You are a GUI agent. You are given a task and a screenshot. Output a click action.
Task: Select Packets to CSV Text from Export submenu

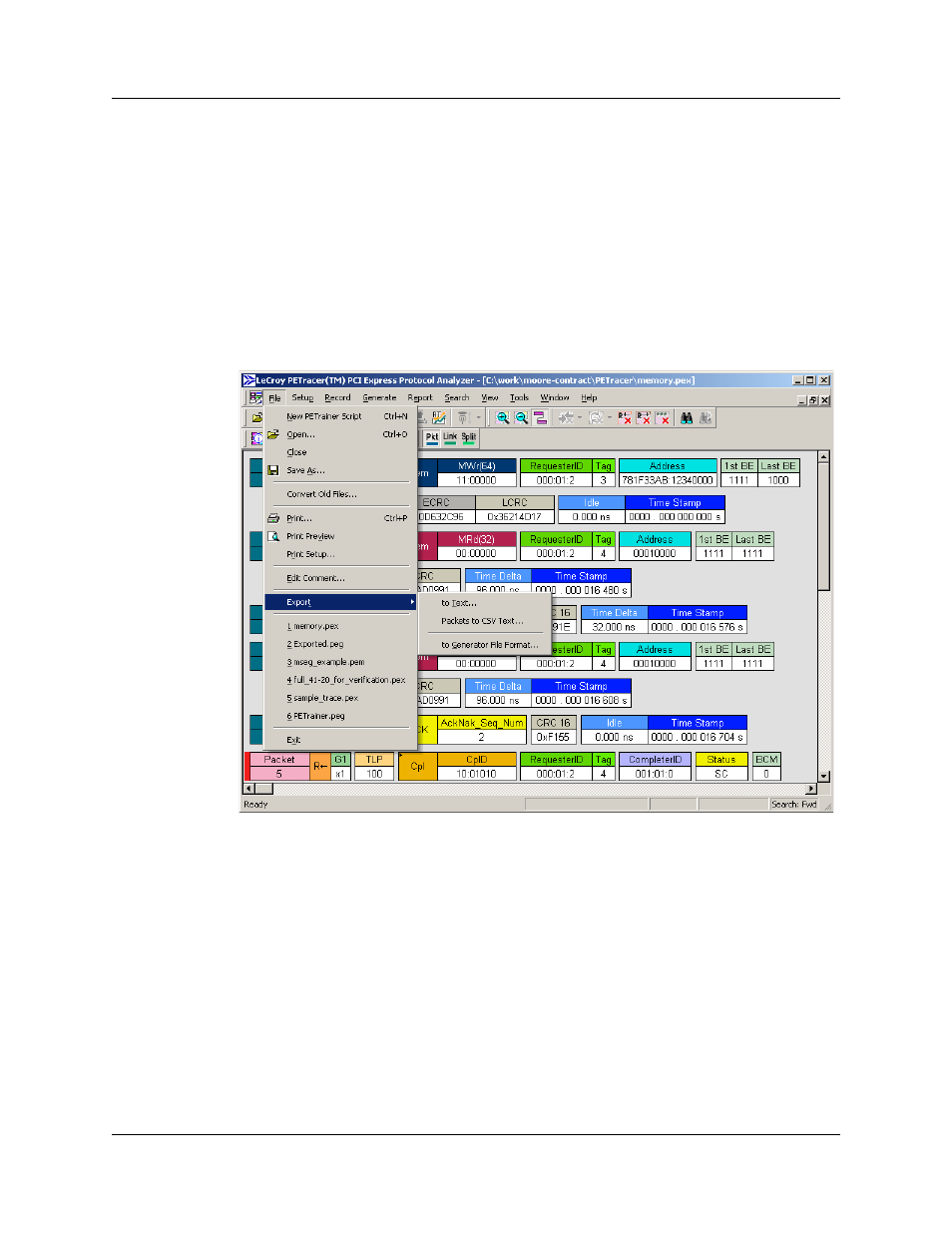tap(483, 621)
